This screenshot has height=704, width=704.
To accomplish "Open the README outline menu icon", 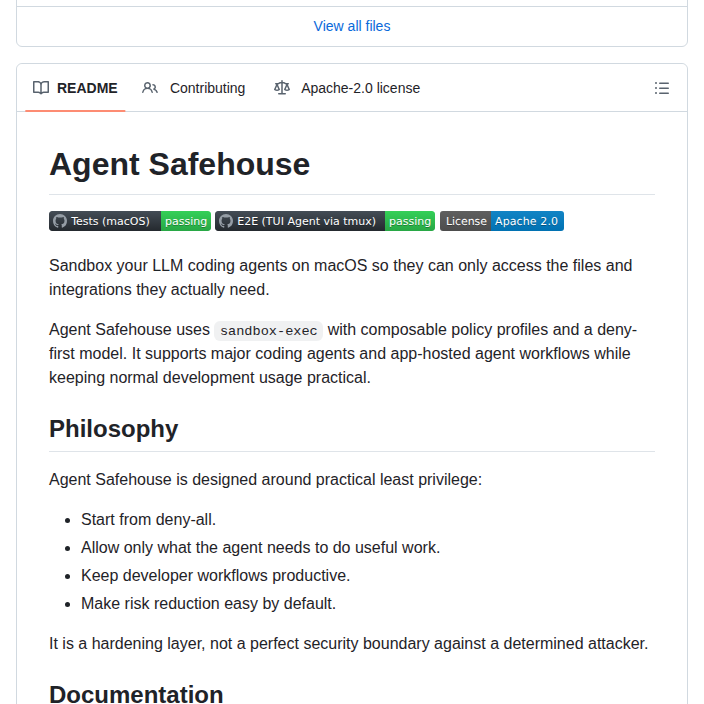I will pyautogui.click(x=662, y=88).
